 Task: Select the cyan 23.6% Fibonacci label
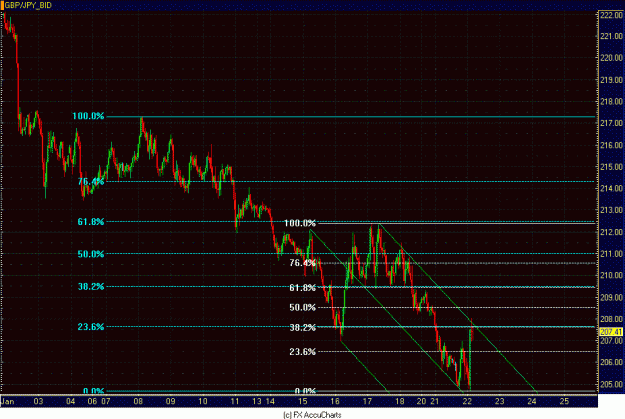[x=91, y=327]
